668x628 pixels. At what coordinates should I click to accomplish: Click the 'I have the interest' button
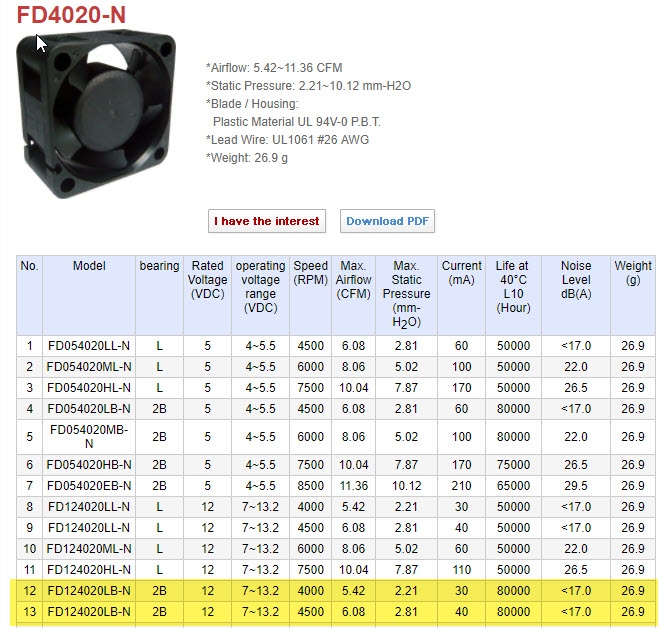(x=267, y=221)
